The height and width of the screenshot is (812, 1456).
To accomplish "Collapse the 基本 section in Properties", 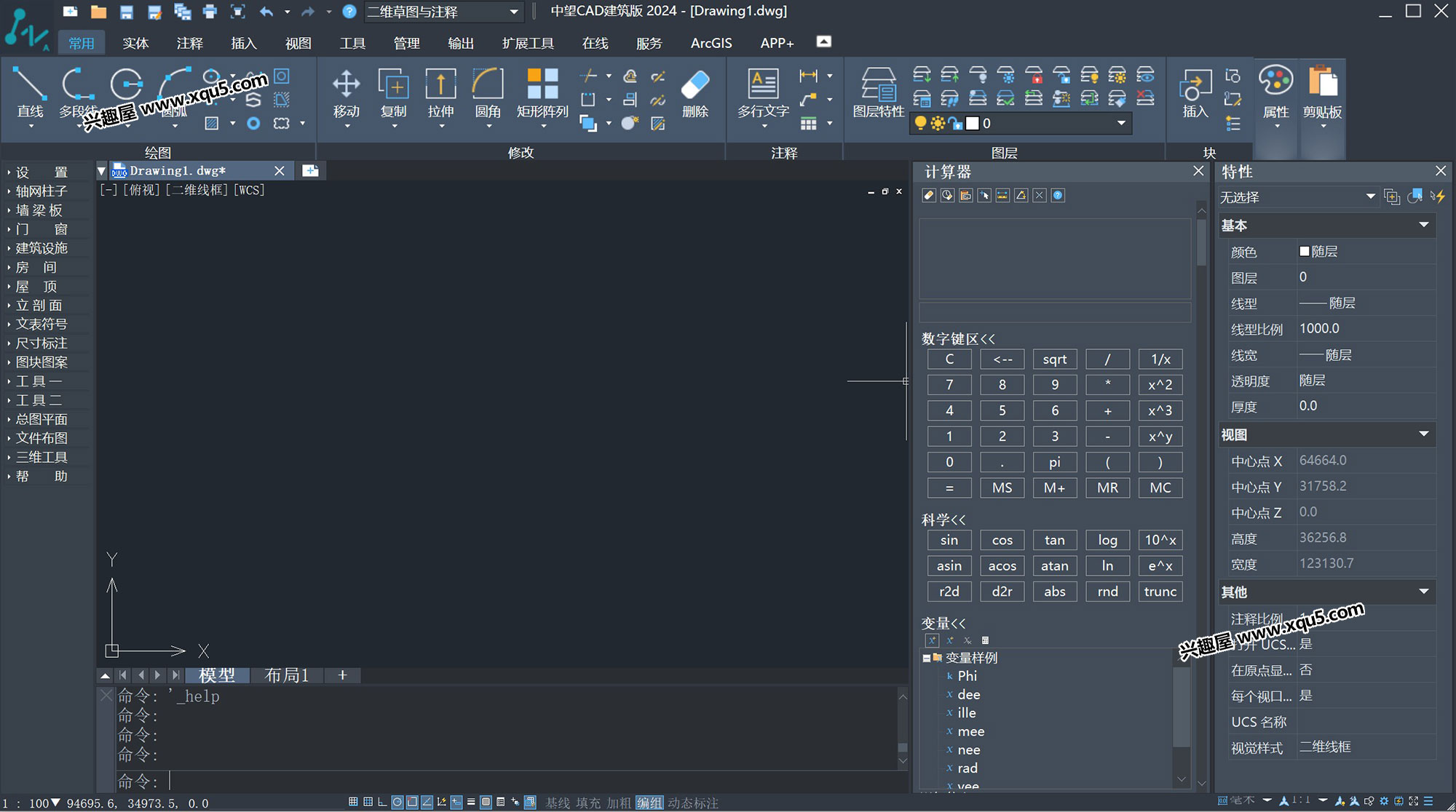I will pos(1423,225).
